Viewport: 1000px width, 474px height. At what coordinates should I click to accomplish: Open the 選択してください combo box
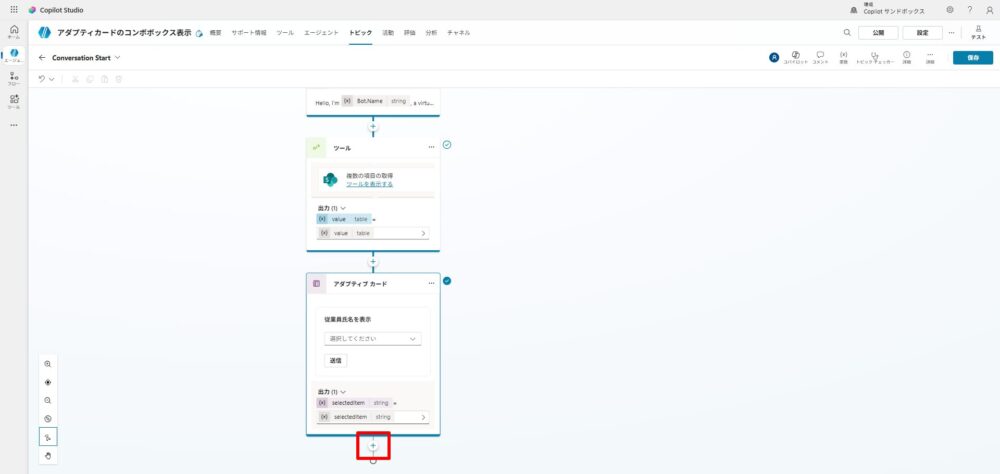coord(372,339)
